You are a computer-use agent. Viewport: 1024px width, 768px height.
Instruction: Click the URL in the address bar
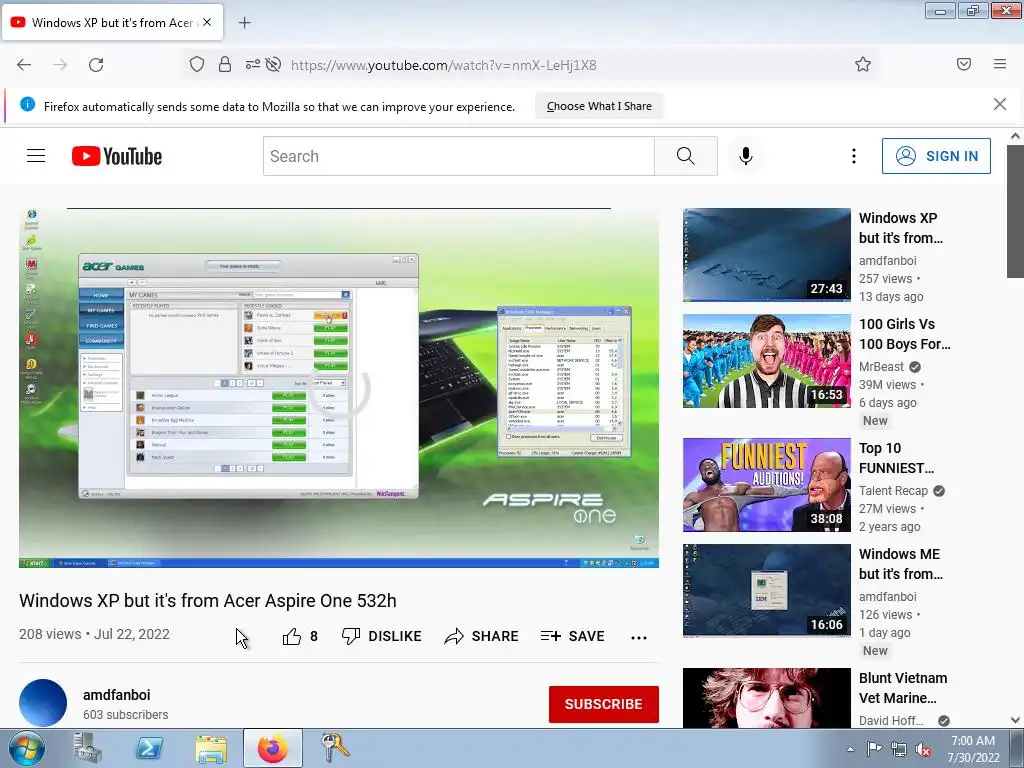443,65
